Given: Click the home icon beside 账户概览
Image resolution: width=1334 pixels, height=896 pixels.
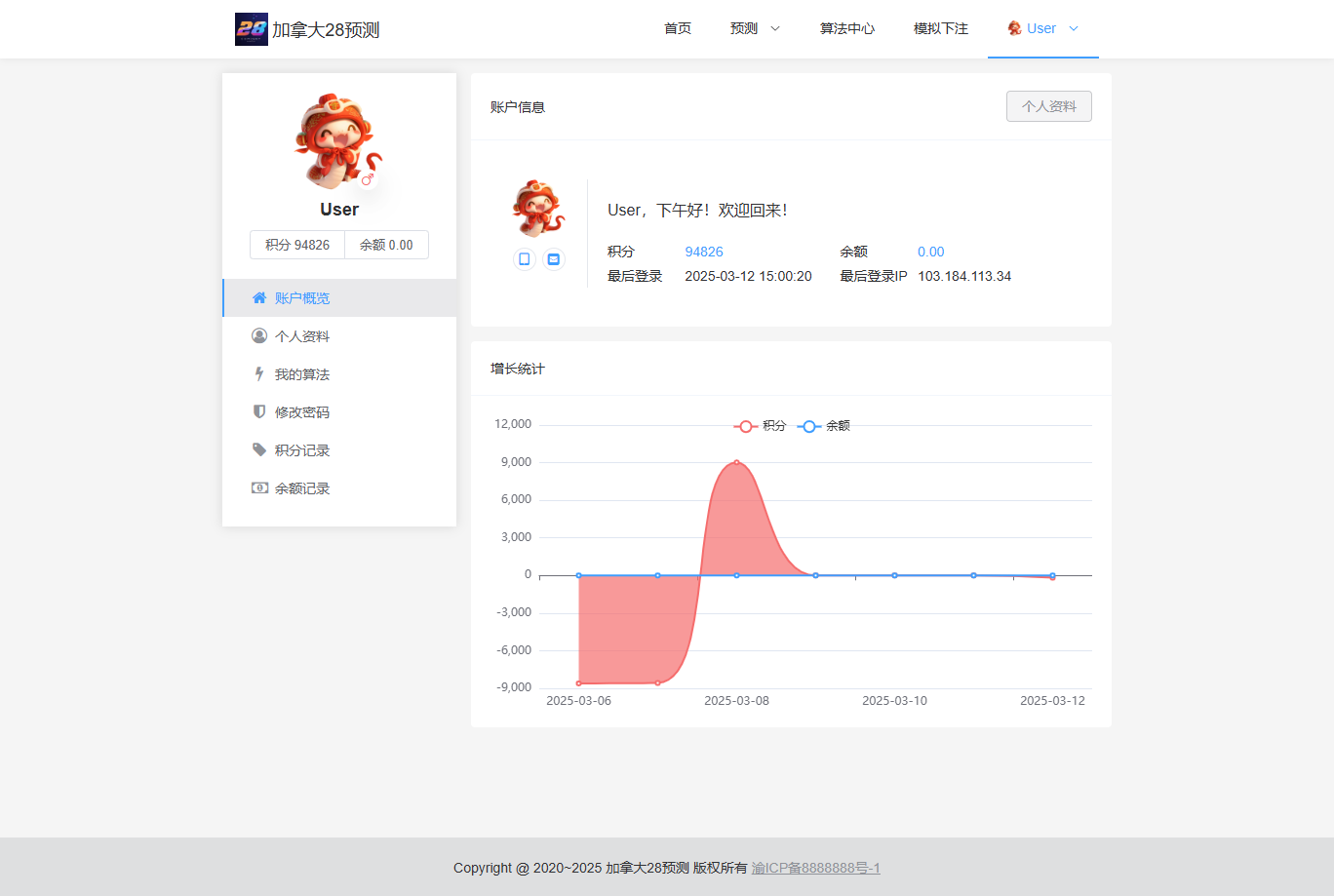Looking at the screenshot, I should [x=259, y=297].
